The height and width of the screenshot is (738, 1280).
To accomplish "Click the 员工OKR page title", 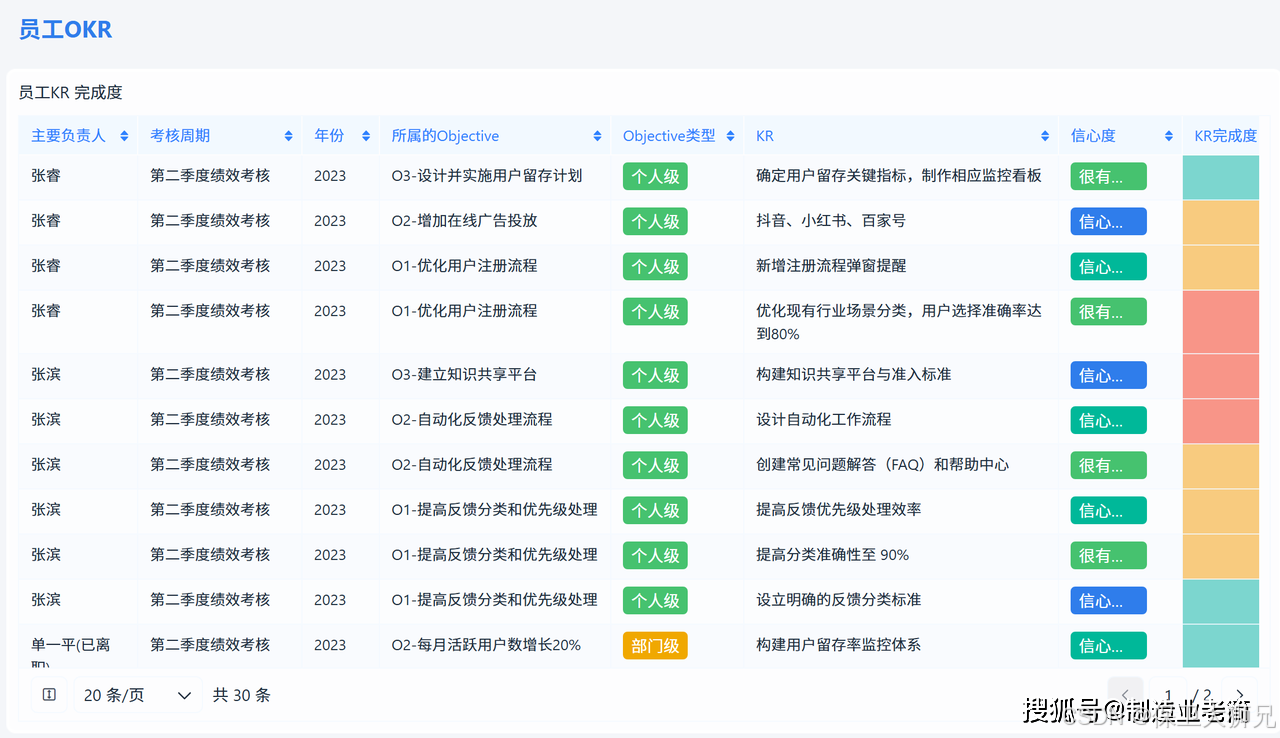I will click(x=66, y=30).
